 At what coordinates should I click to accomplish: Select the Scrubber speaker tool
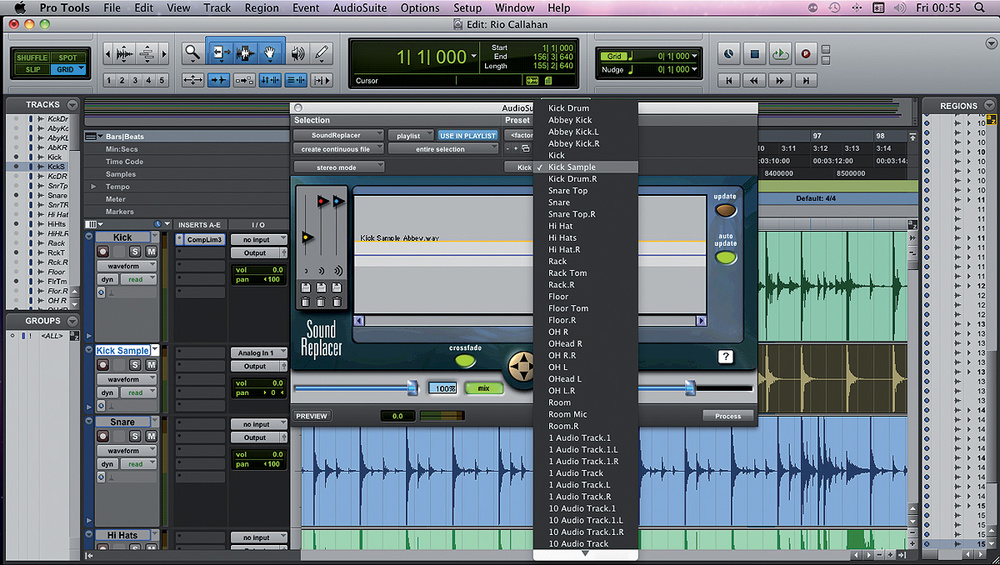pyautogui.click(x=298, y=54)
